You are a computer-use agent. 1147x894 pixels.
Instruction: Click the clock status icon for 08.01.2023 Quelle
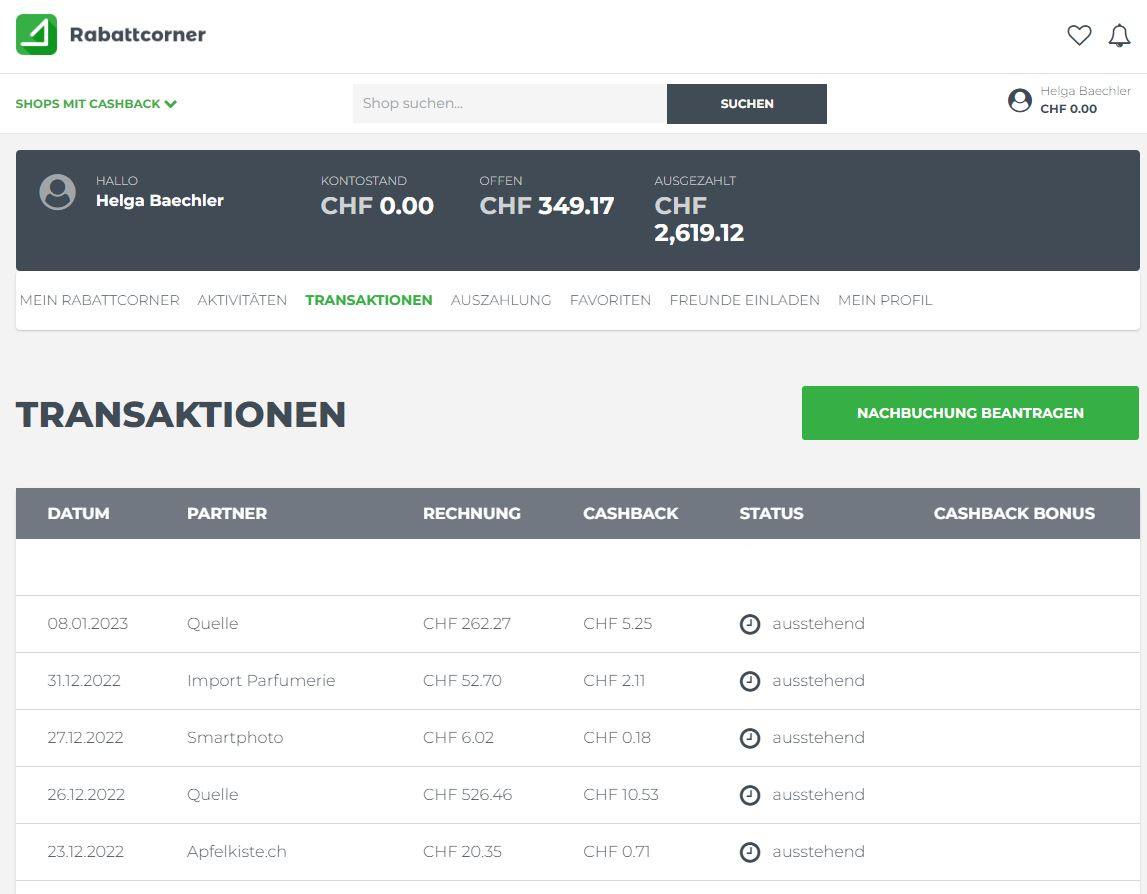click(750, 624)
